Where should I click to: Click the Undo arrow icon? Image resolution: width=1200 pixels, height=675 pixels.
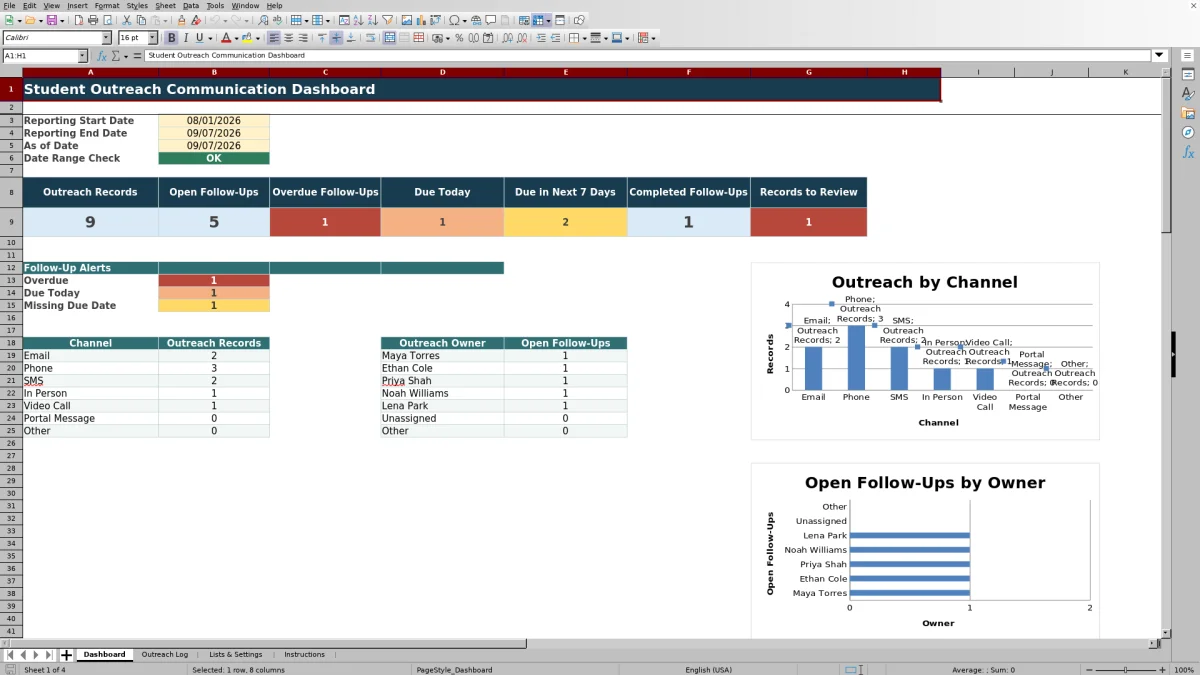tap(214, 20)
